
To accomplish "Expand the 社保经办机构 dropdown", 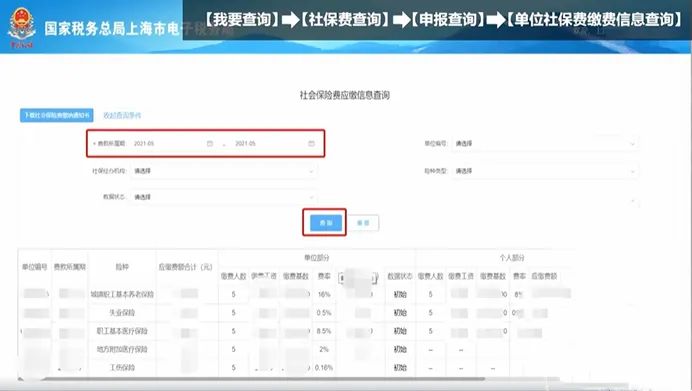I will coord(223,171).
